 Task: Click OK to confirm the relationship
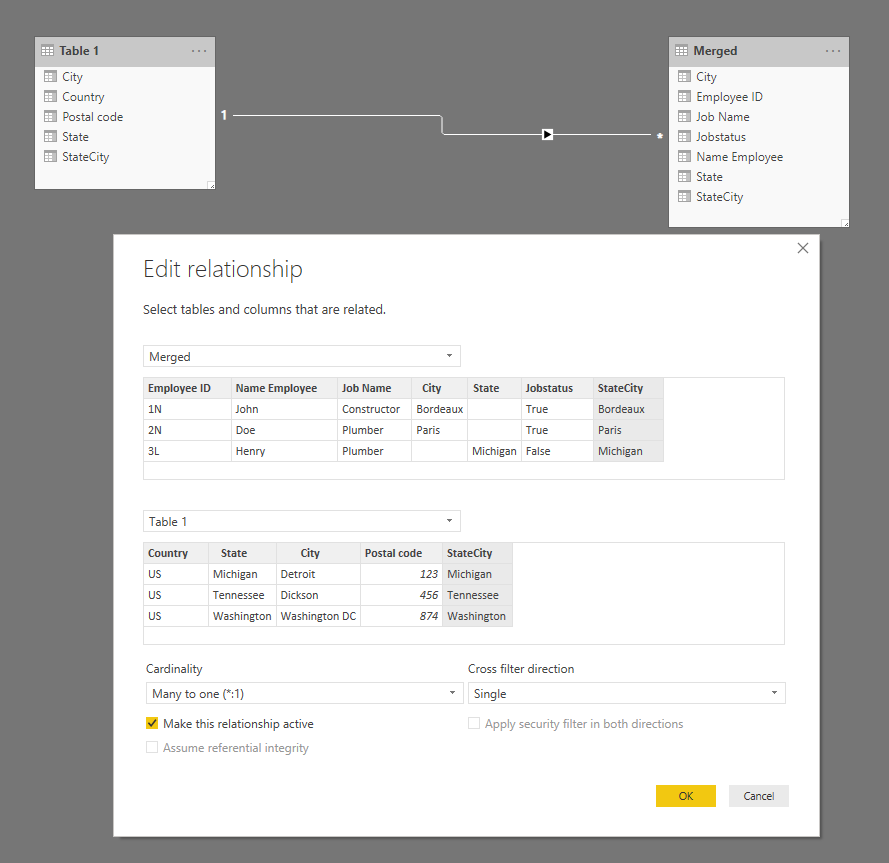pos(685,796)
